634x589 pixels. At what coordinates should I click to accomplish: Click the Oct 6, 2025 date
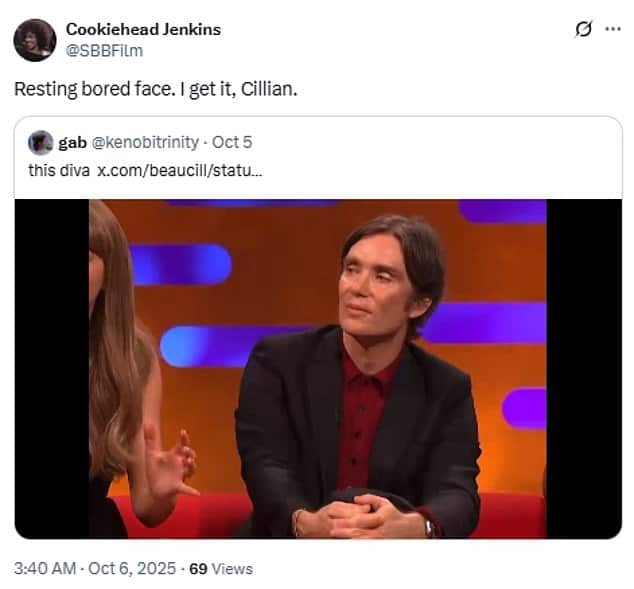[x=132, y=568]
